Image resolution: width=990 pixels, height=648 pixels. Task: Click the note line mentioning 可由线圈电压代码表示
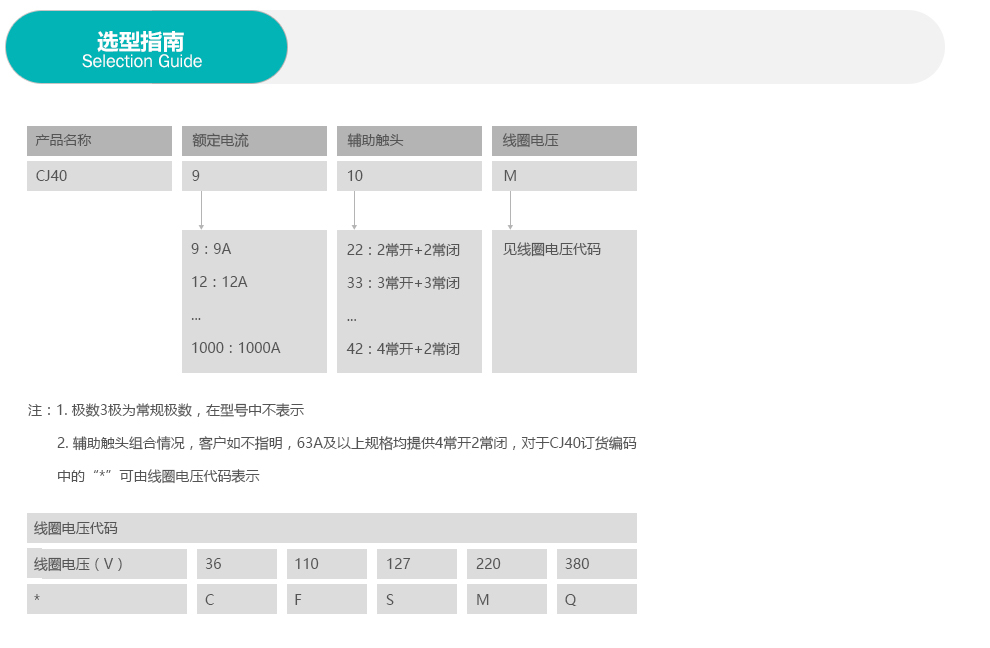coord(158,476)
